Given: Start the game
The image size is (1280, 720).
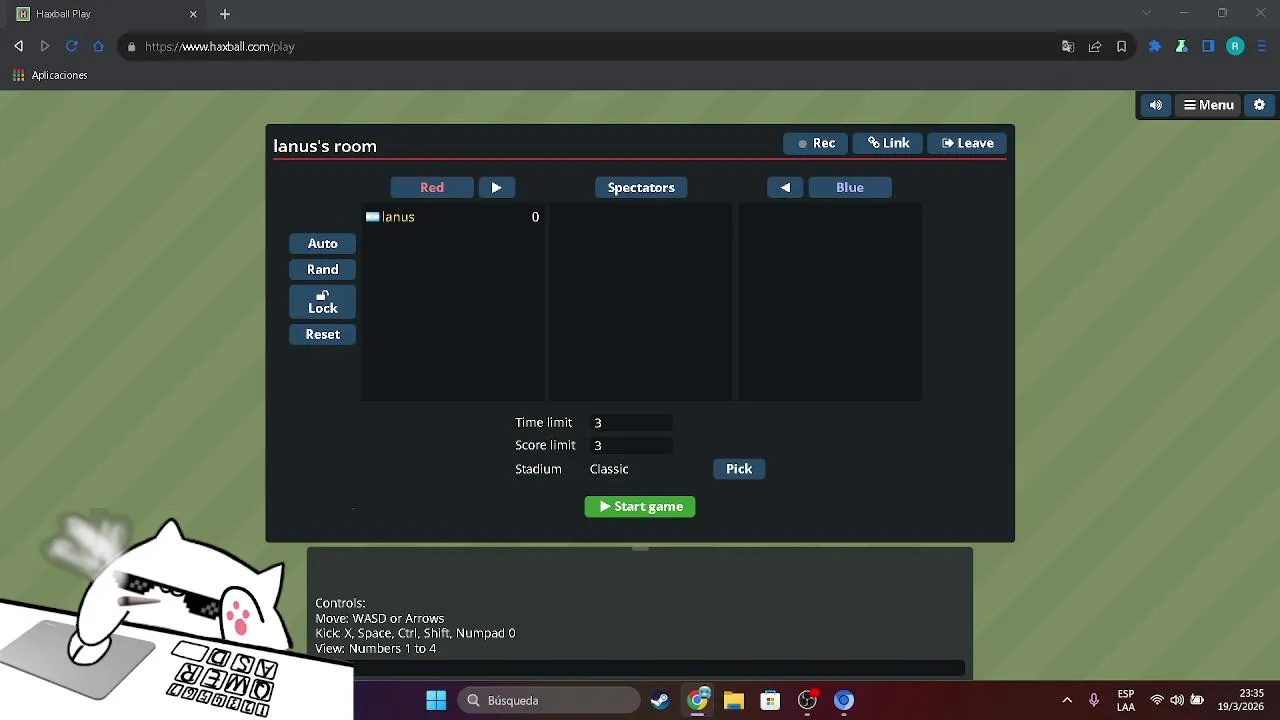Looking at the screenshot, I should (640, 507).
